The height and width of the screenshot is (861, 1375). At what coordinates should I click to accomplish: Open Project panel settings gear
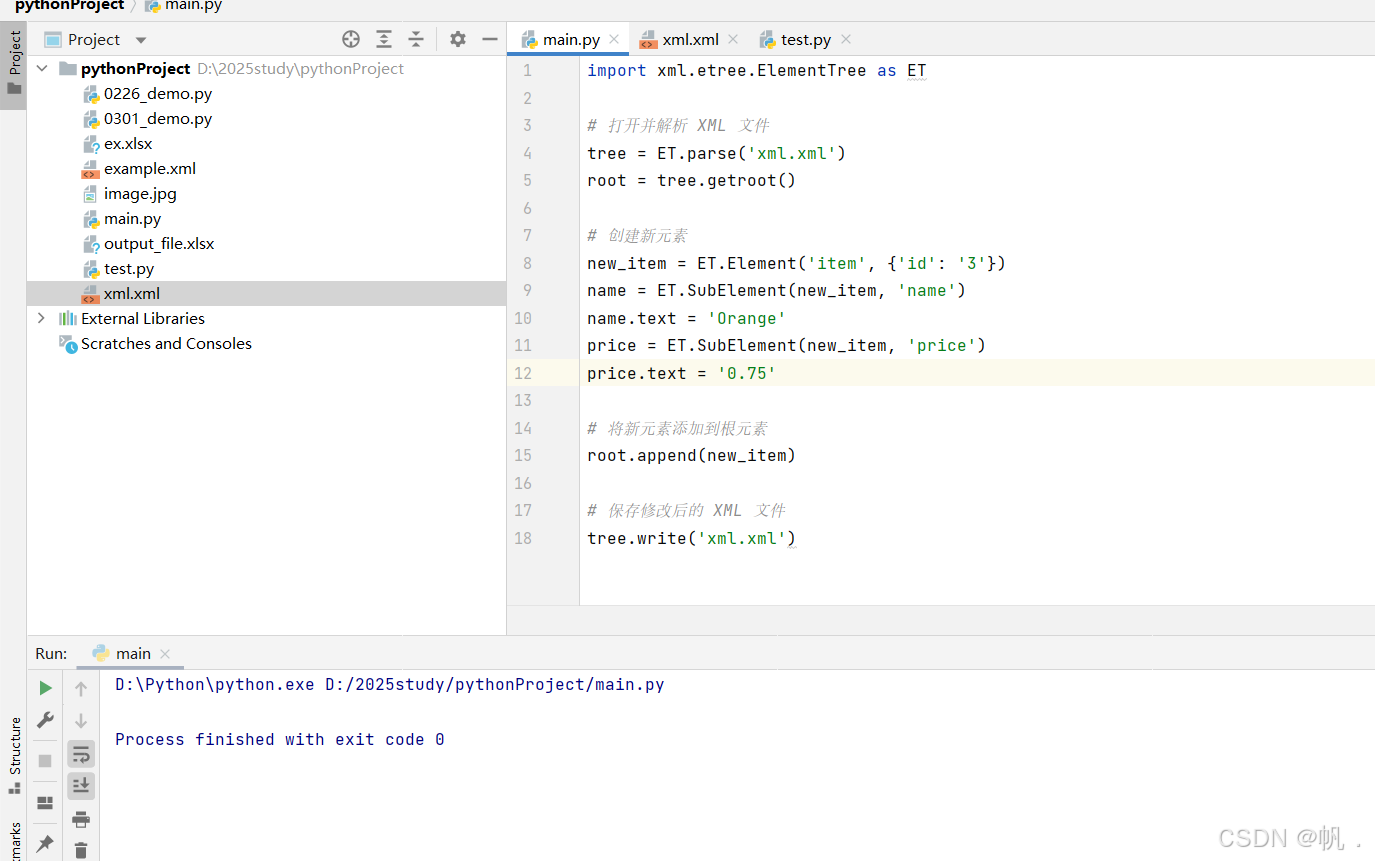[x=458, y=39]
